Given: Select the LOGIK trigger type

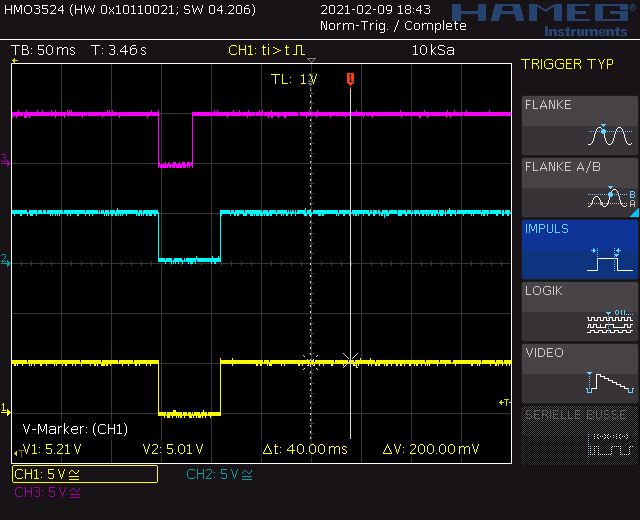Looking at the screenshot, I should point(580,311).
